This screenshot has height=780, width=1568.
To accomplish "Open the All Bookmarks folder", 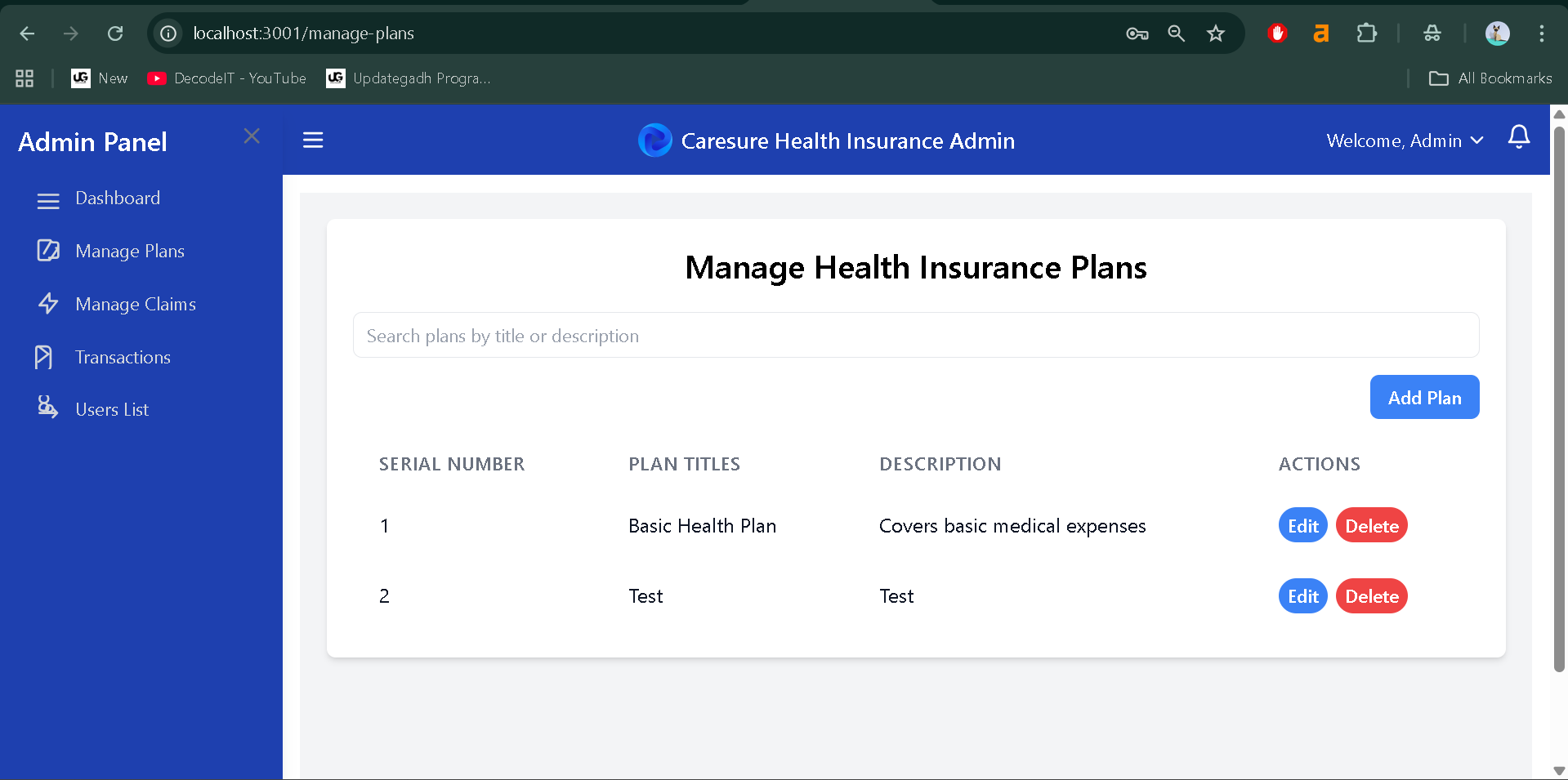I will coord(1490,78).
